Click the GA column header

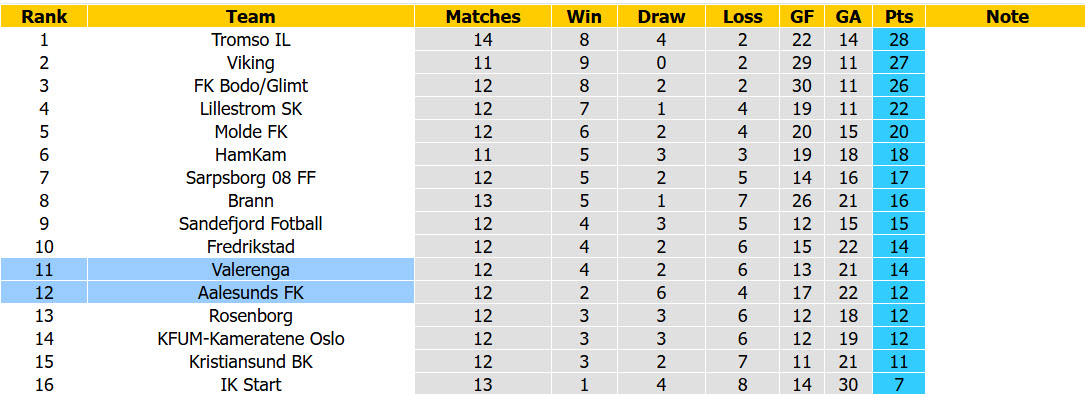click(x=848, y=17)
